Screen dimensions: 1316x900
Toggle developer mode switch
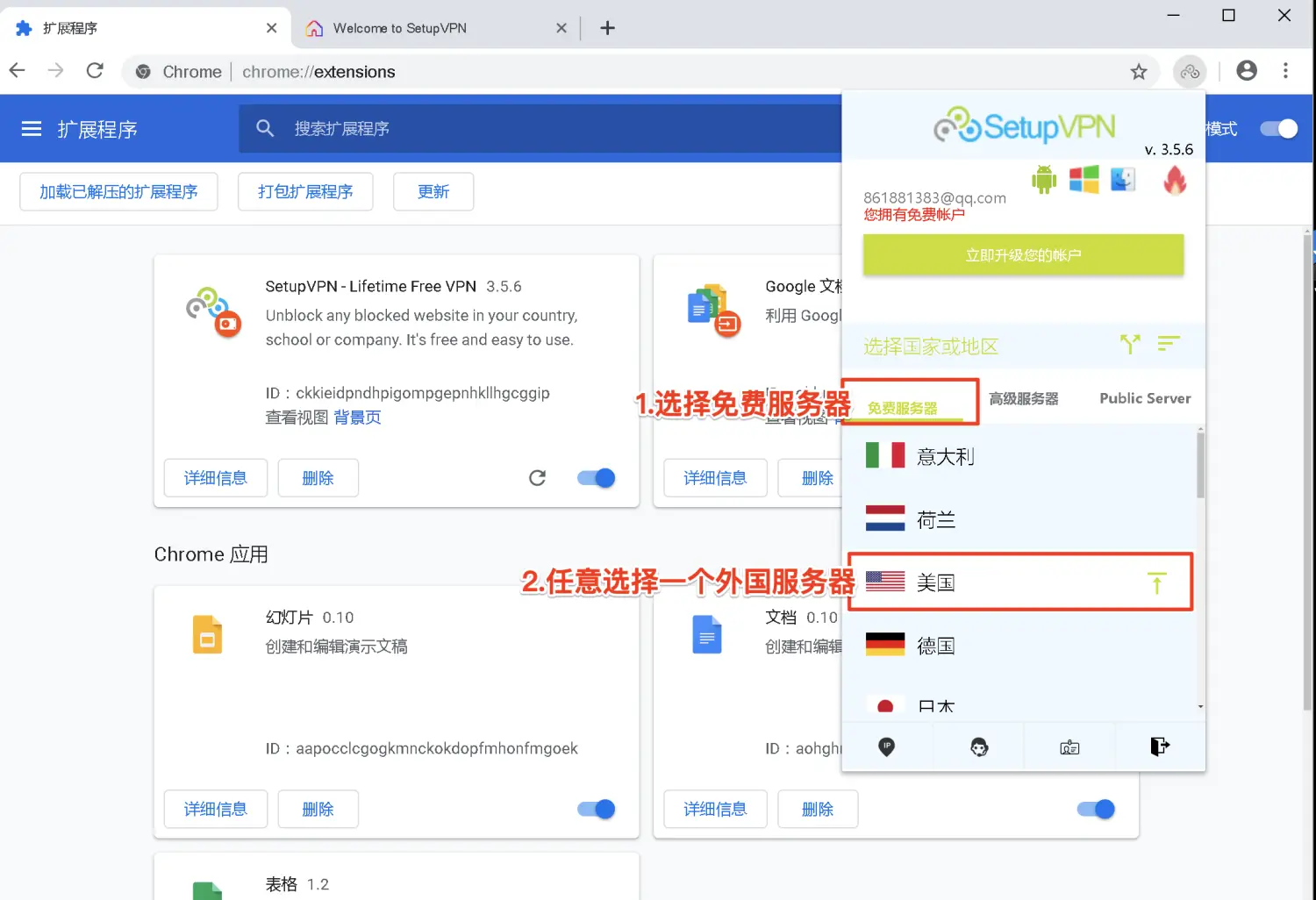1279,129
